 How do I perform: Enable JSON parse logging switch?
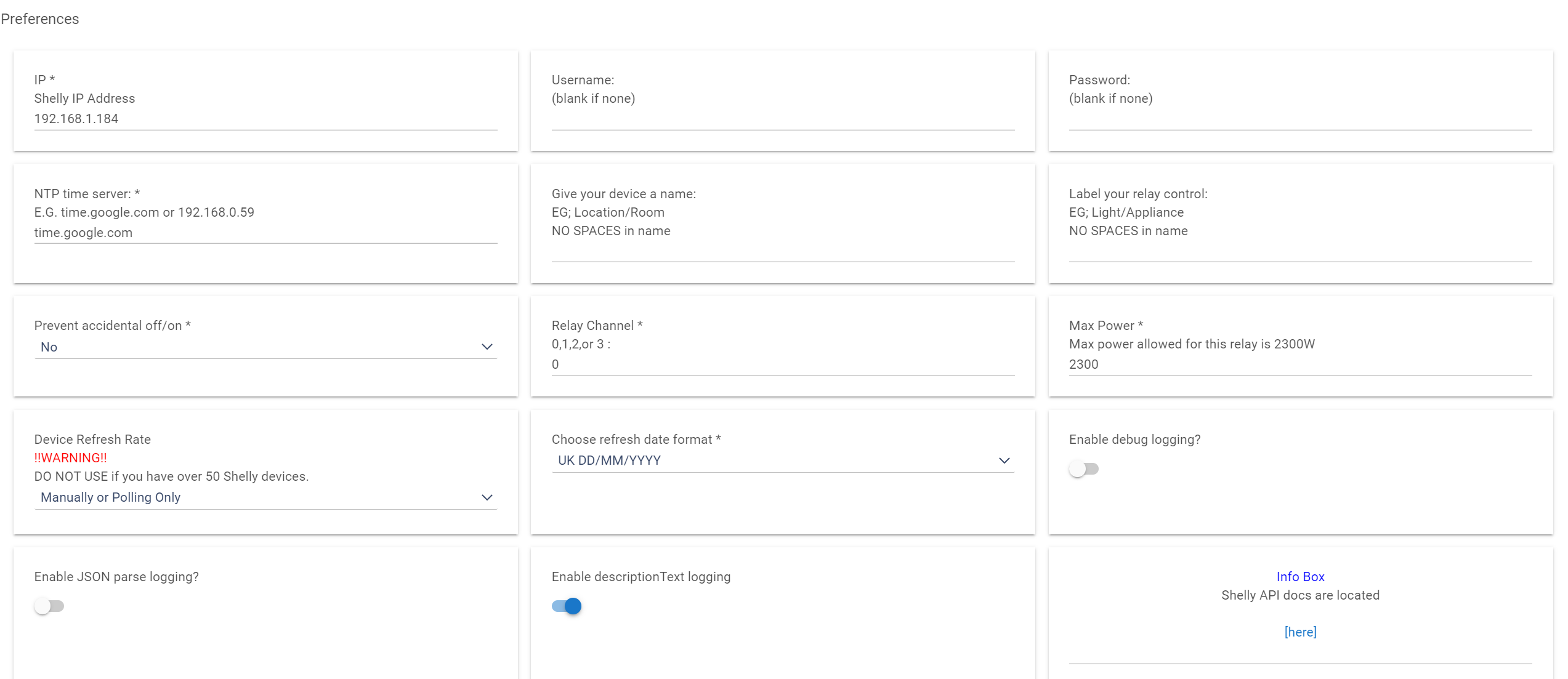49,606
